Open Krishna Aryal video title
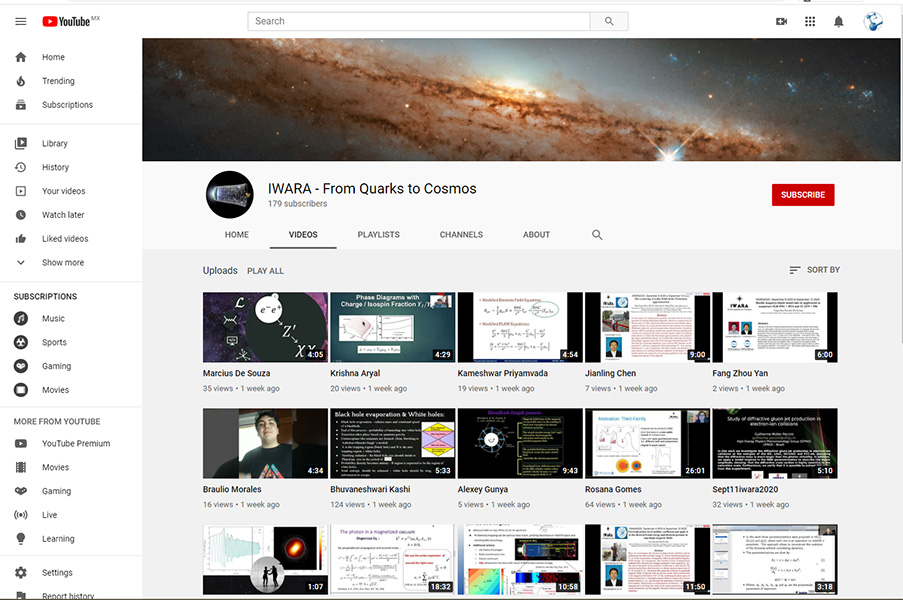The height and width of the screenshot is (600, 903). click(x=355, y=373)
